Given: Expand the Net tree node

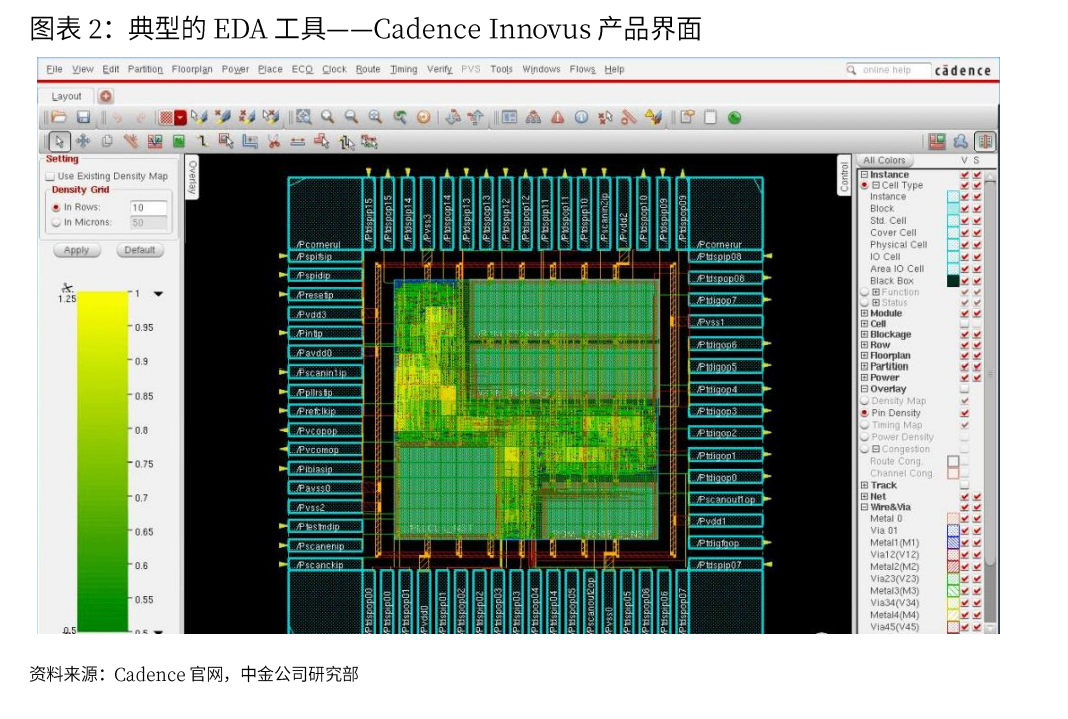Looking at the screenshot, I should [864, 496].
